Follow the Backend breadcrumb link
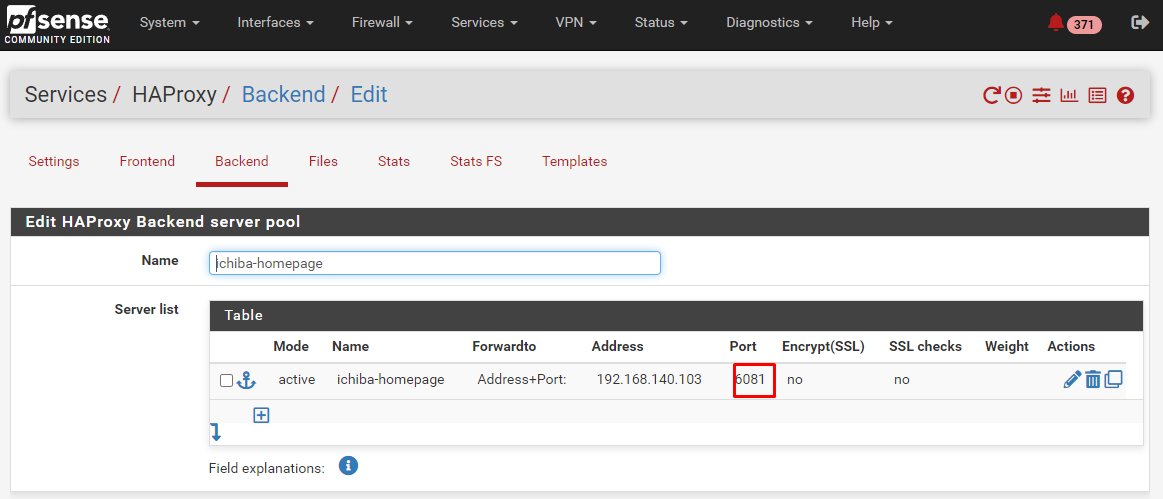 tap(284, 95)
